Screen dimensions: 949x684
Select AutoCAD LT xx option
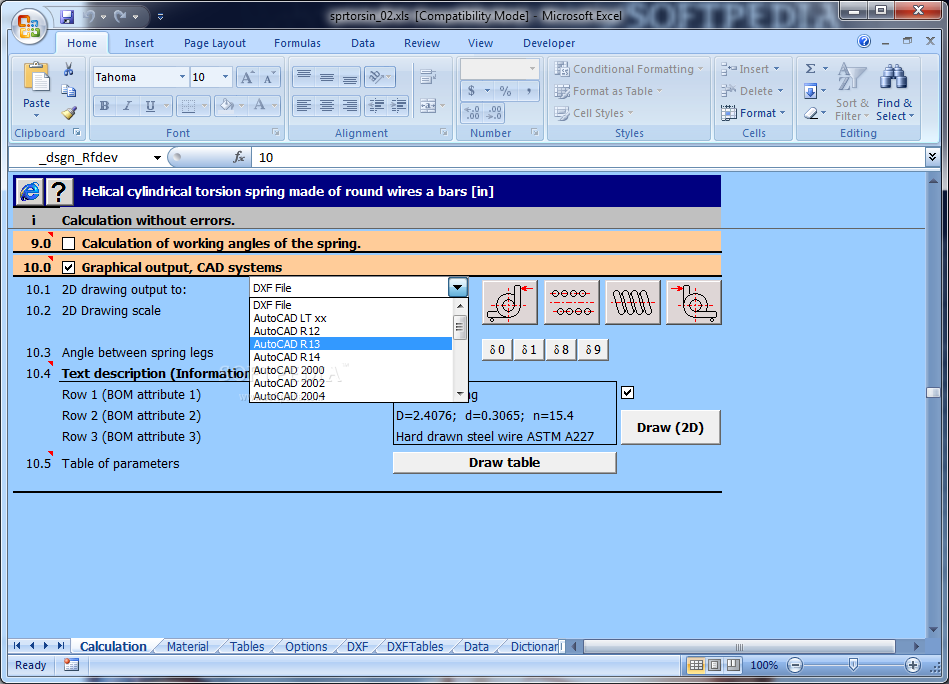(350, 318)
